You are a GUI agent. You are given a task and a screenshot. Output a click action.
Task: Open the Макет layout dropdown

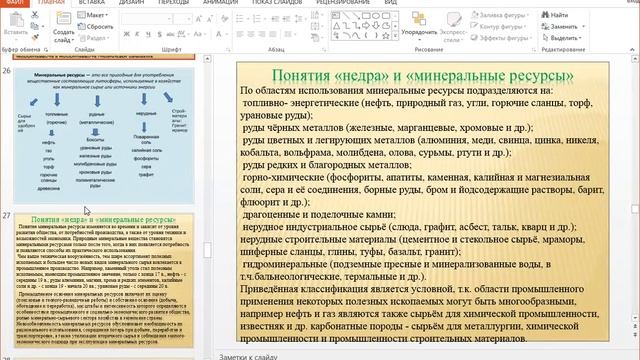click(93, 15)
